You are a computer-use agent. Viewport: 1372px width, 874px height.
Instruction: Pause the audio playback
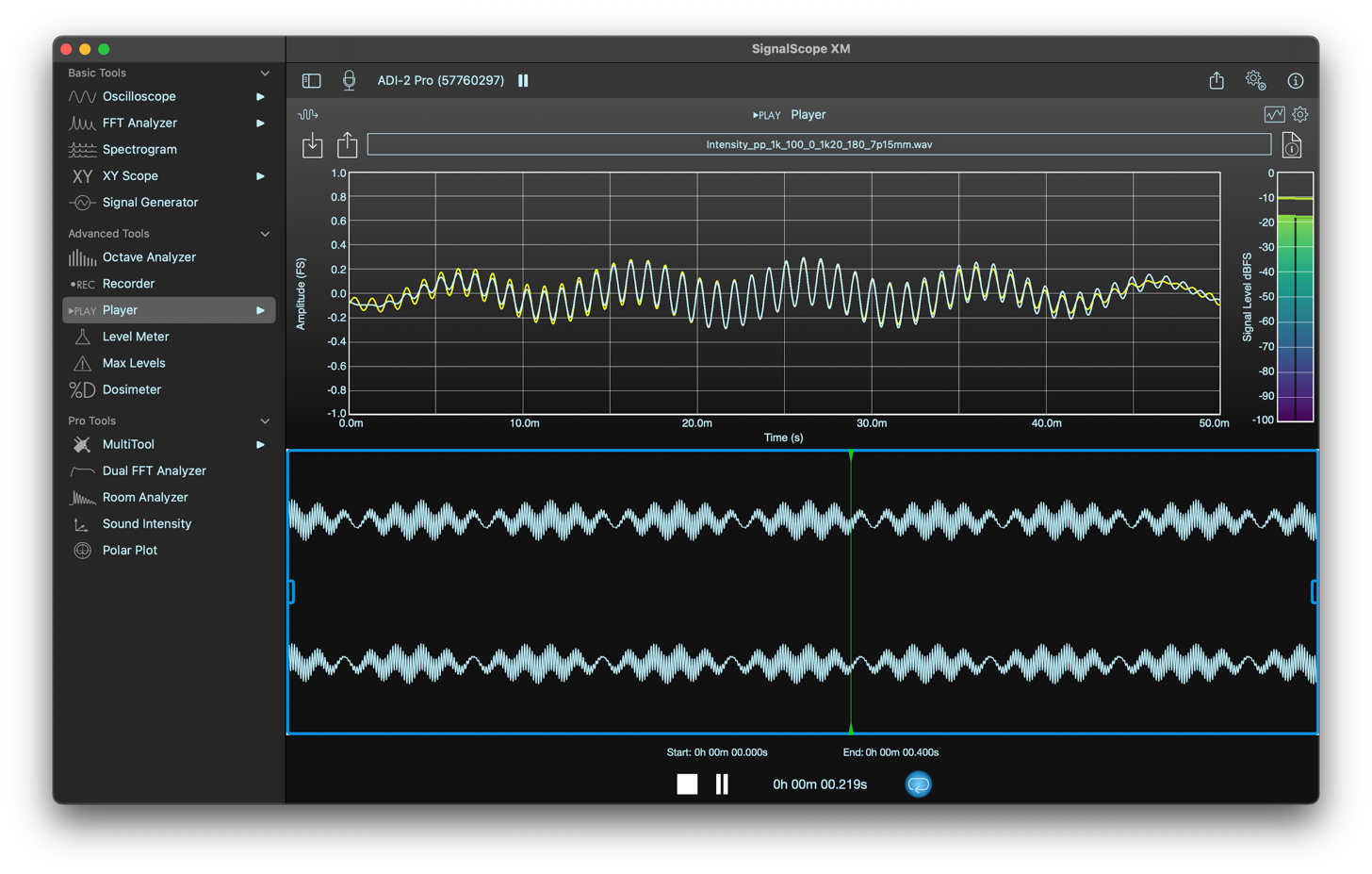point(722,784)
